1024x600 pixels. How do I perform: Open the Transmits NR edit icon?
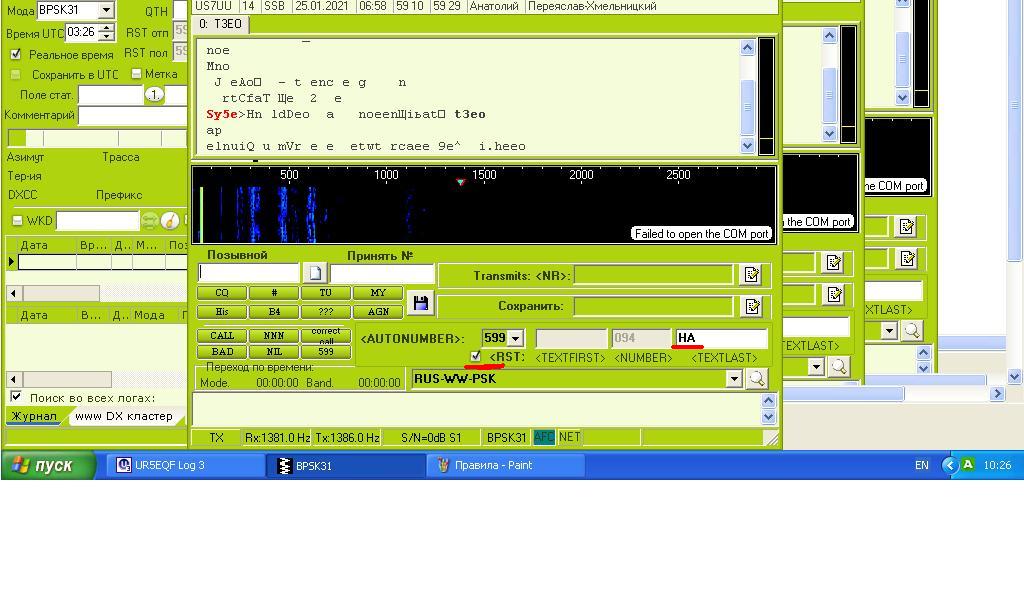coord(752,275)
